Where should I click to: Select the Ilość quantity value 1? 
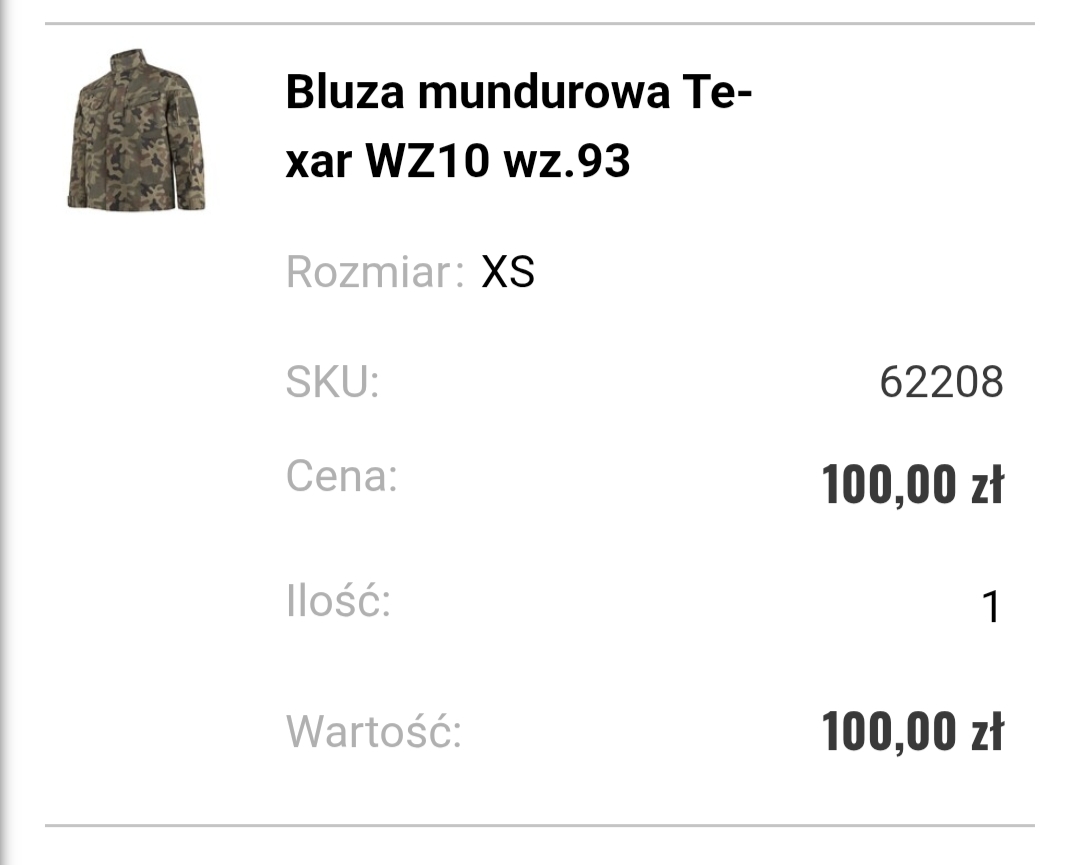(x=991, y=607)
